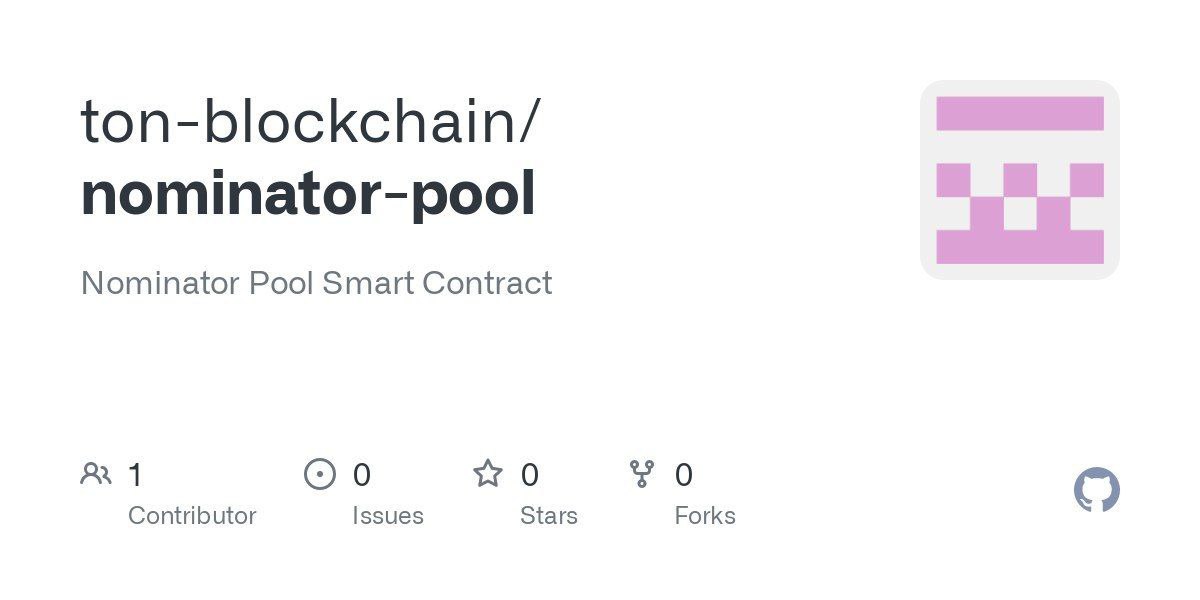Click the top pink bar of identicon
1200x600 pixels.
(x=1020, y=113)
